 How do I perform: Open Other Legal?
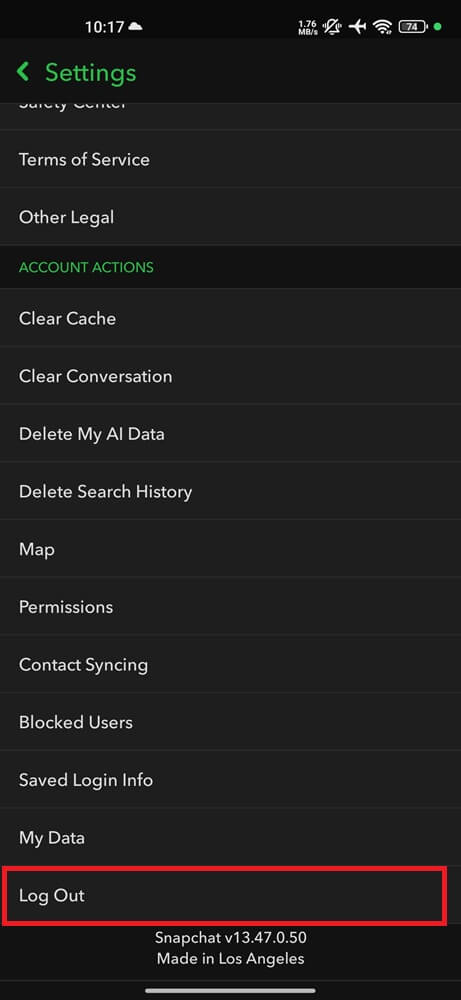pyautogui.click(x=230, y=217)
